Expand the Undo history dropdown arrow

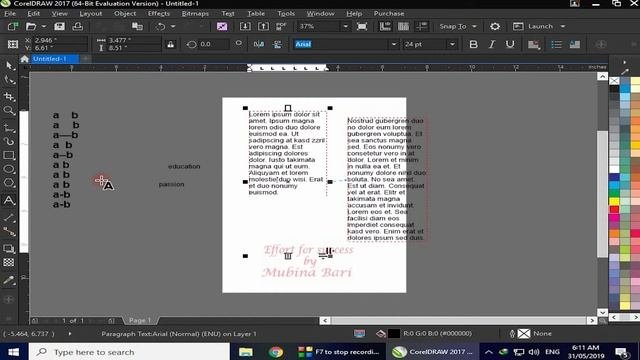click(x=173, y=27)
